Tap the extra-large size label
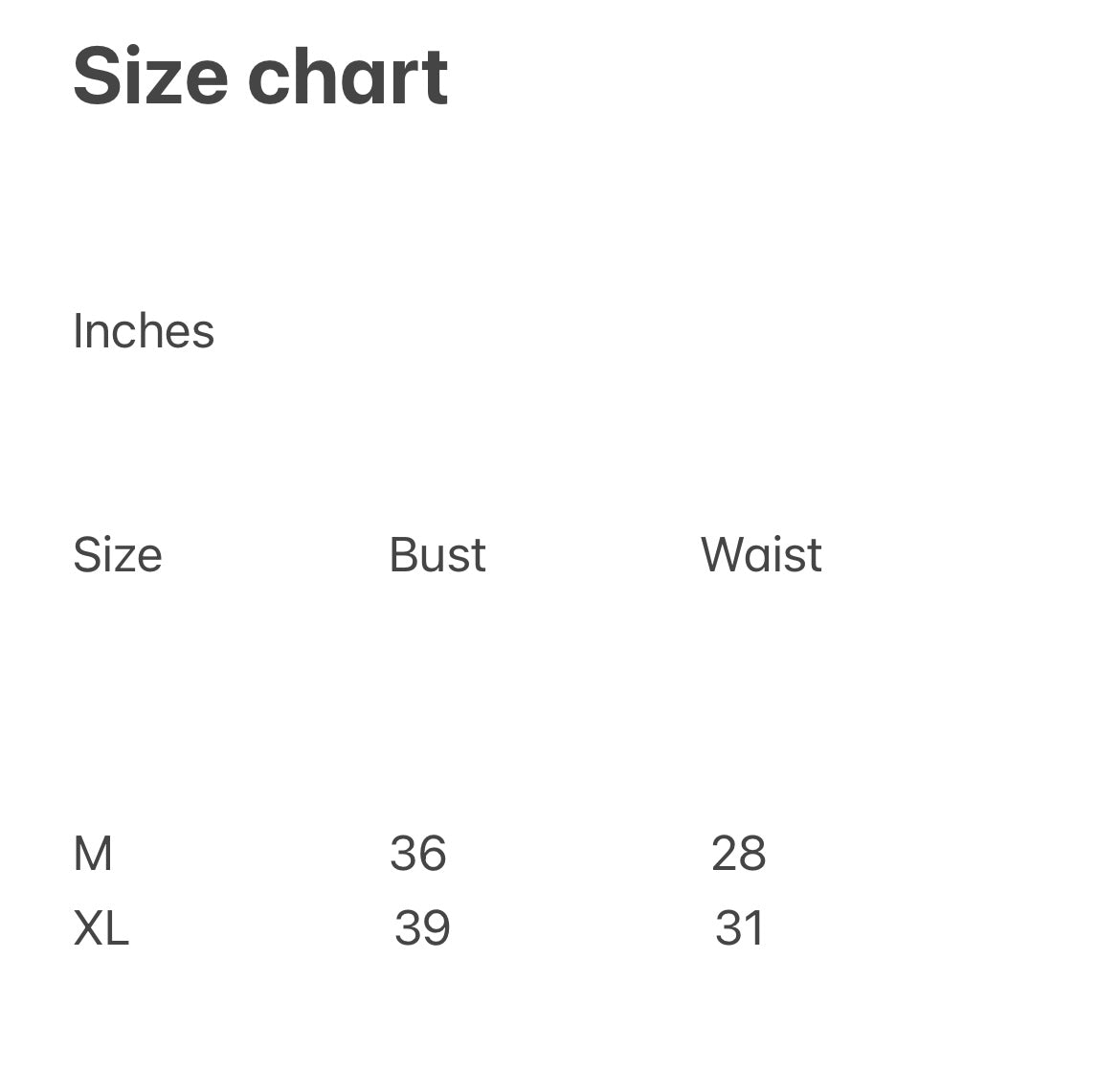The image size is (1120, 1070). 101,928
